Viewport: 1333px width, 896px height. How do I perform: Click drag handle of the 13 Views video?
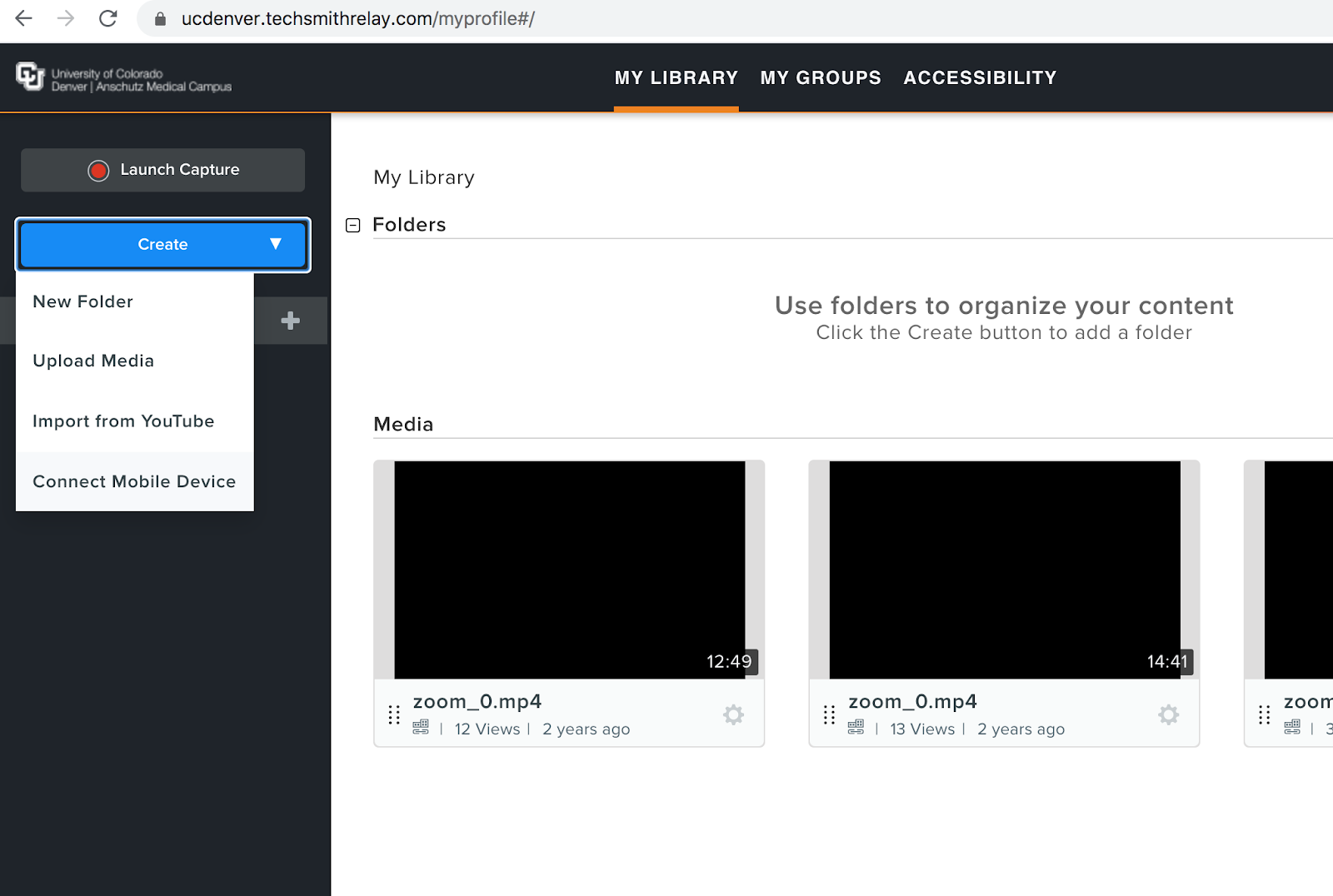coord(829,714)
